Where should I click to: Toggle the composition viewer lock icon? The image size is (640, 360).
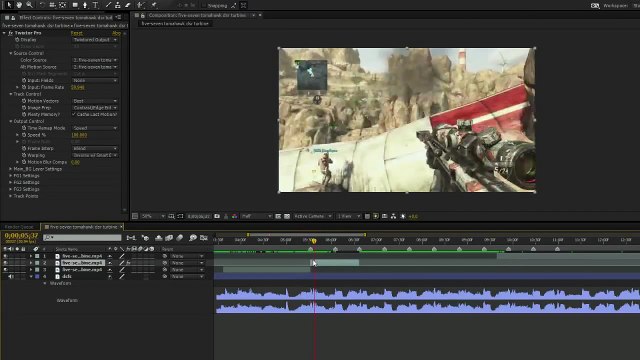click(142, 16)
